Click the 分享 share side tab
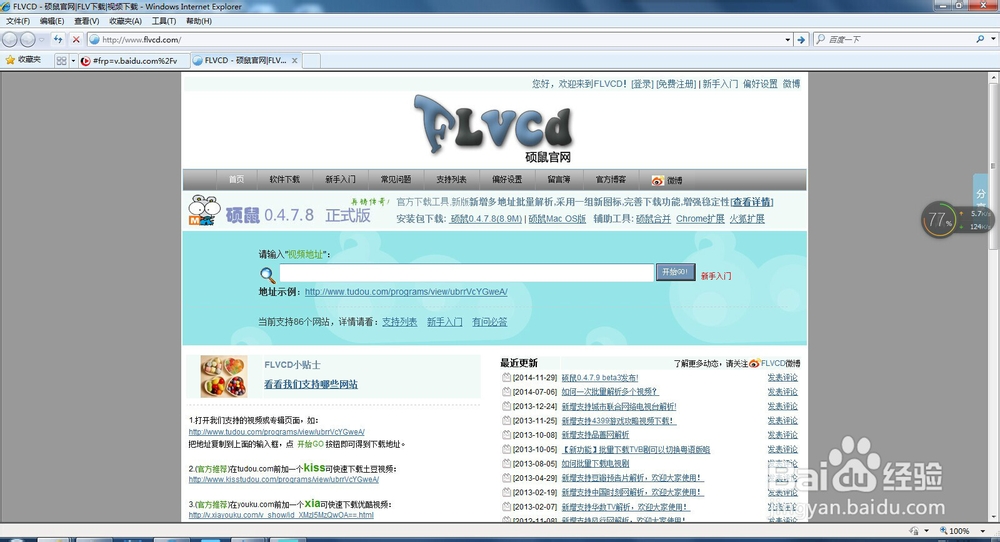Viewport: 1000px width, 542px height. click(x=980, y=194)
